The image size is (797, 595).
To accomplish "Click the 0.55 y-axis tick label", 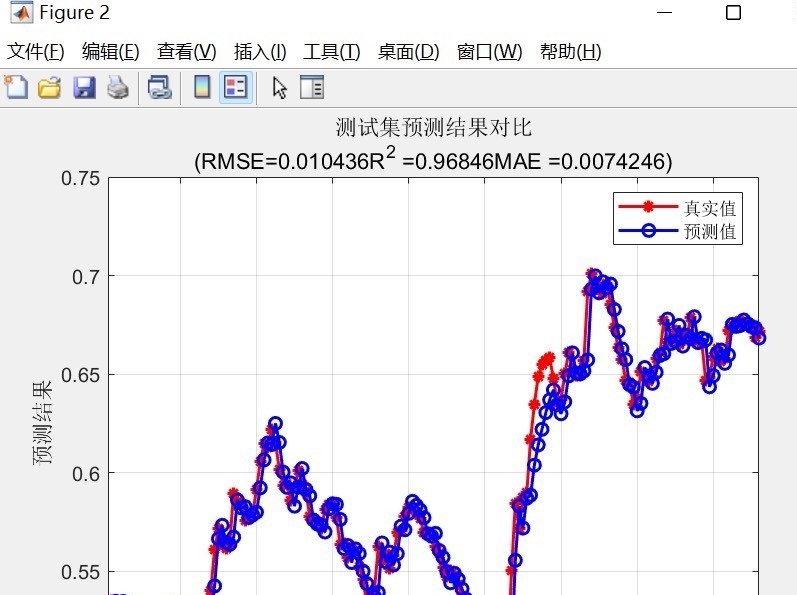I will [x=80, y=572].
